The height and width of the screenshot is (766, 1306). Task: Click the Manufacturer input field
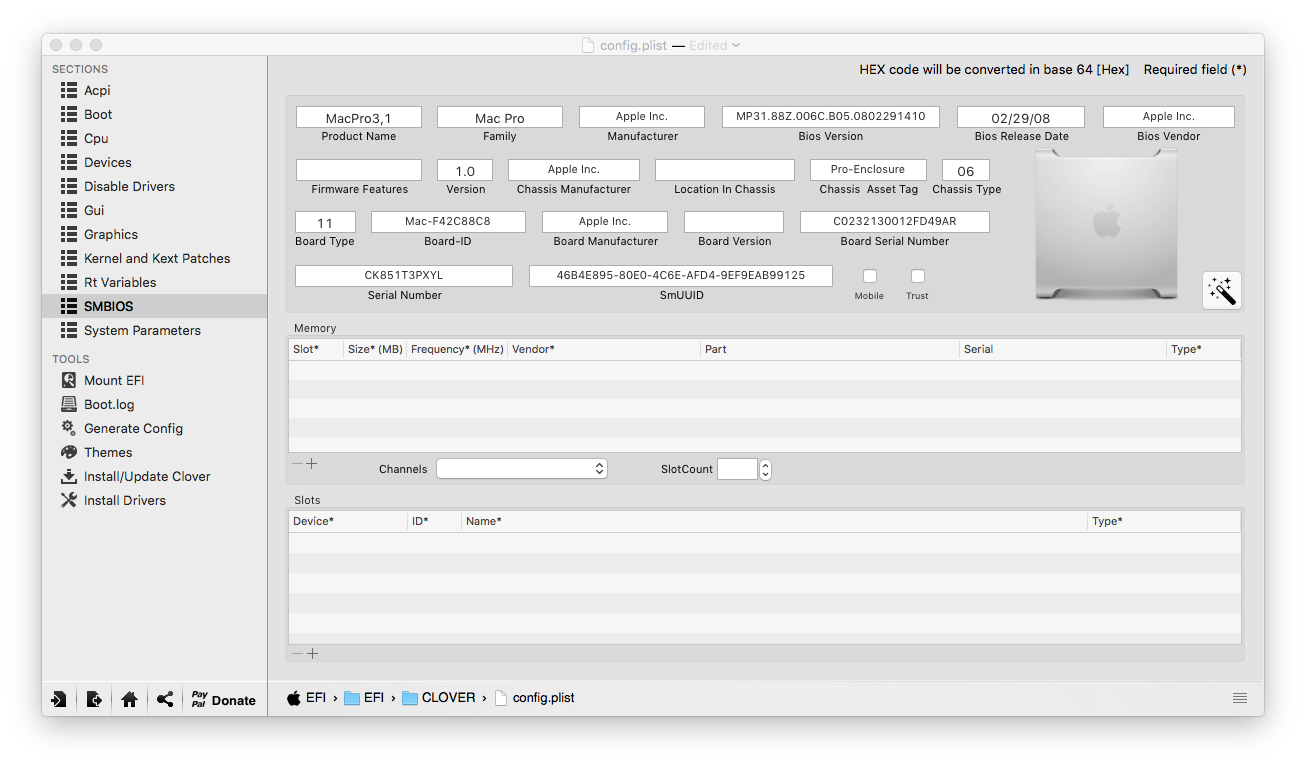642,117
